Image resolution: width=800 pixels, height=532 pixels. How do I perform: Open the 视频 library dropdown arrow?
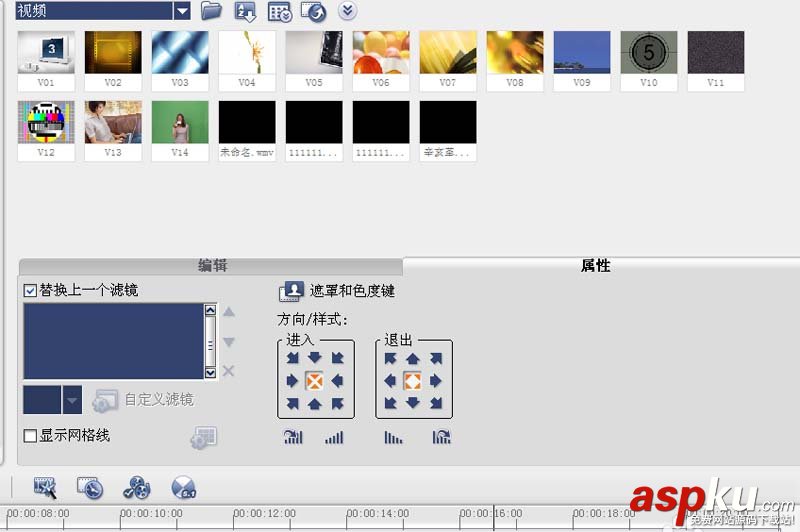click(182, 11)
